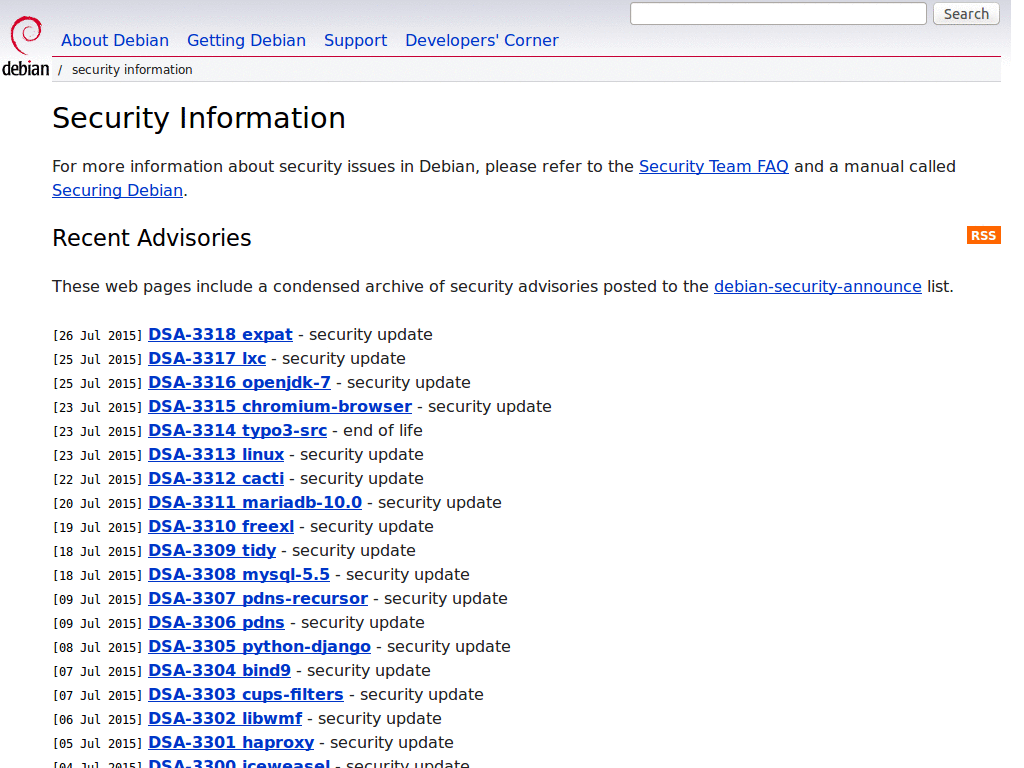Click the [08 Jul 2015] date for python-django
The image size is (1024, 768).
pos(97,648)
